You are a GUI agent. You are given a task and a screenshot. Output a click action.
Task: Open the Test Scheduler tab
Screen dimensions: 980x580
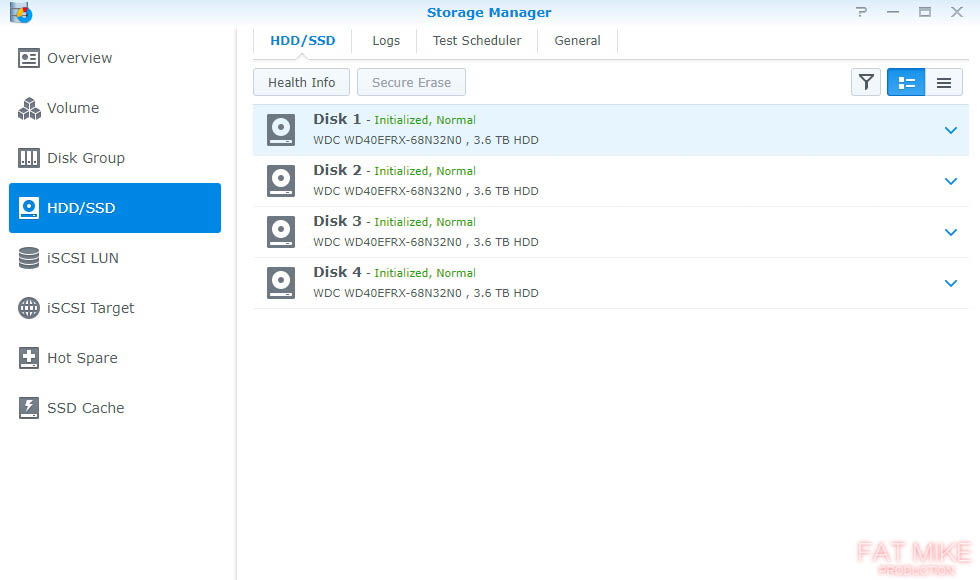click(477, 41)
